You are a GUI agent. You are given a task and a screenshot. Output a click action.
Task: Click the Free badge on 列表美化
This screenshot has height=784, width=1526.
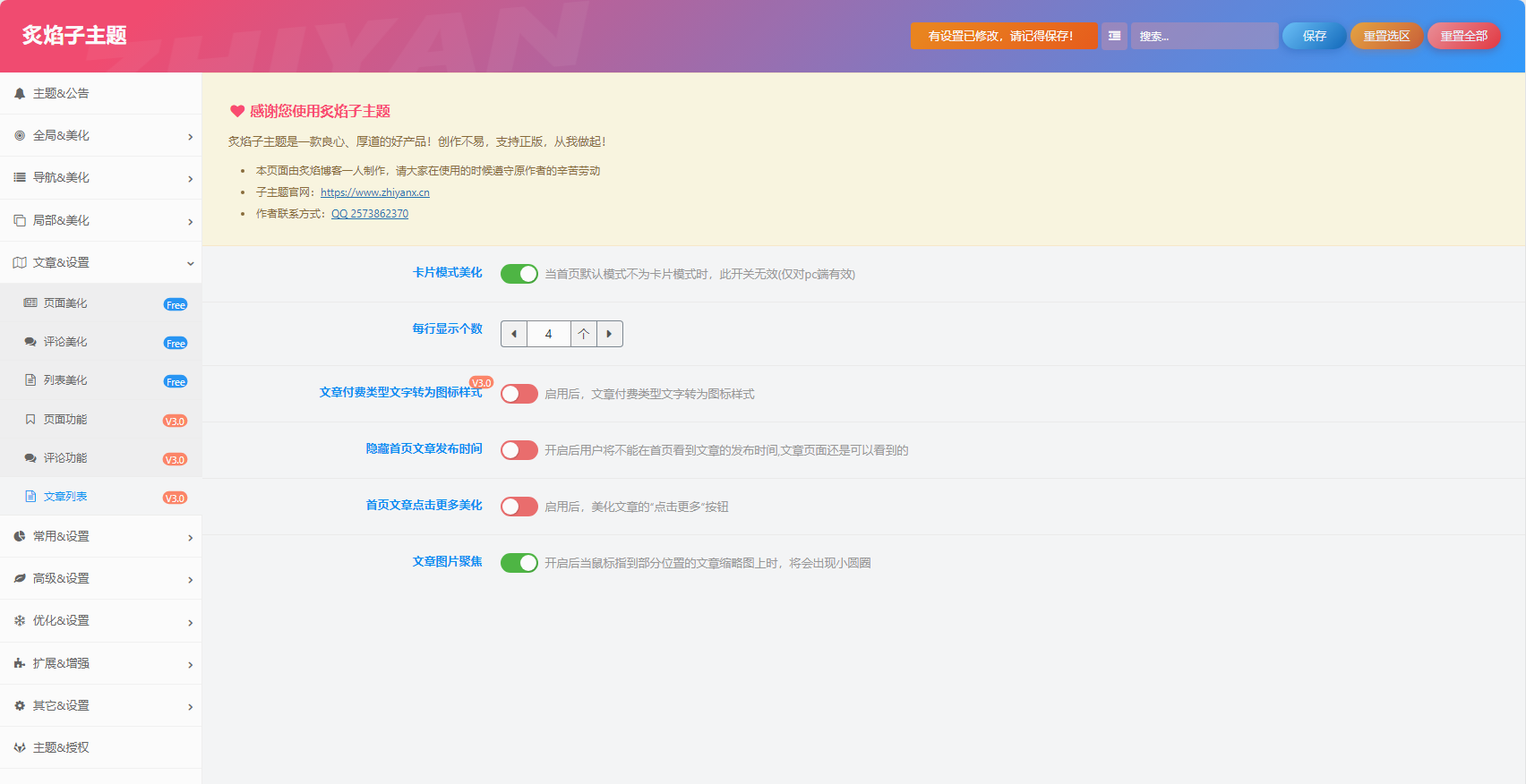(x=176, y=381)
